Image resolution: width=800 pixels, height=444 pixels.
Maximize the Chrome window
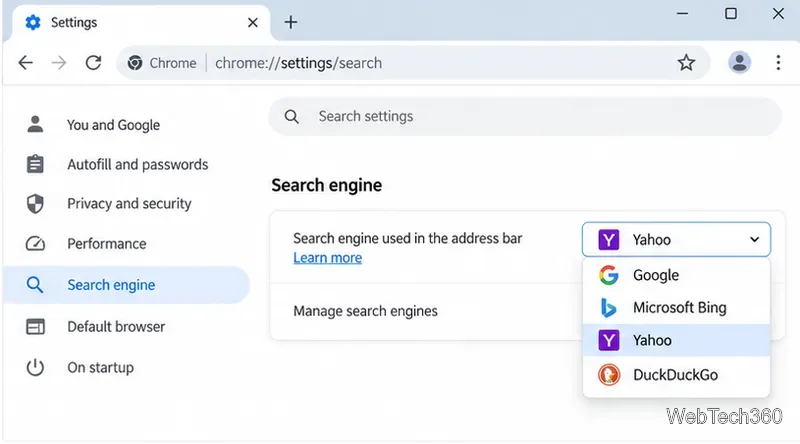(731, 14)
